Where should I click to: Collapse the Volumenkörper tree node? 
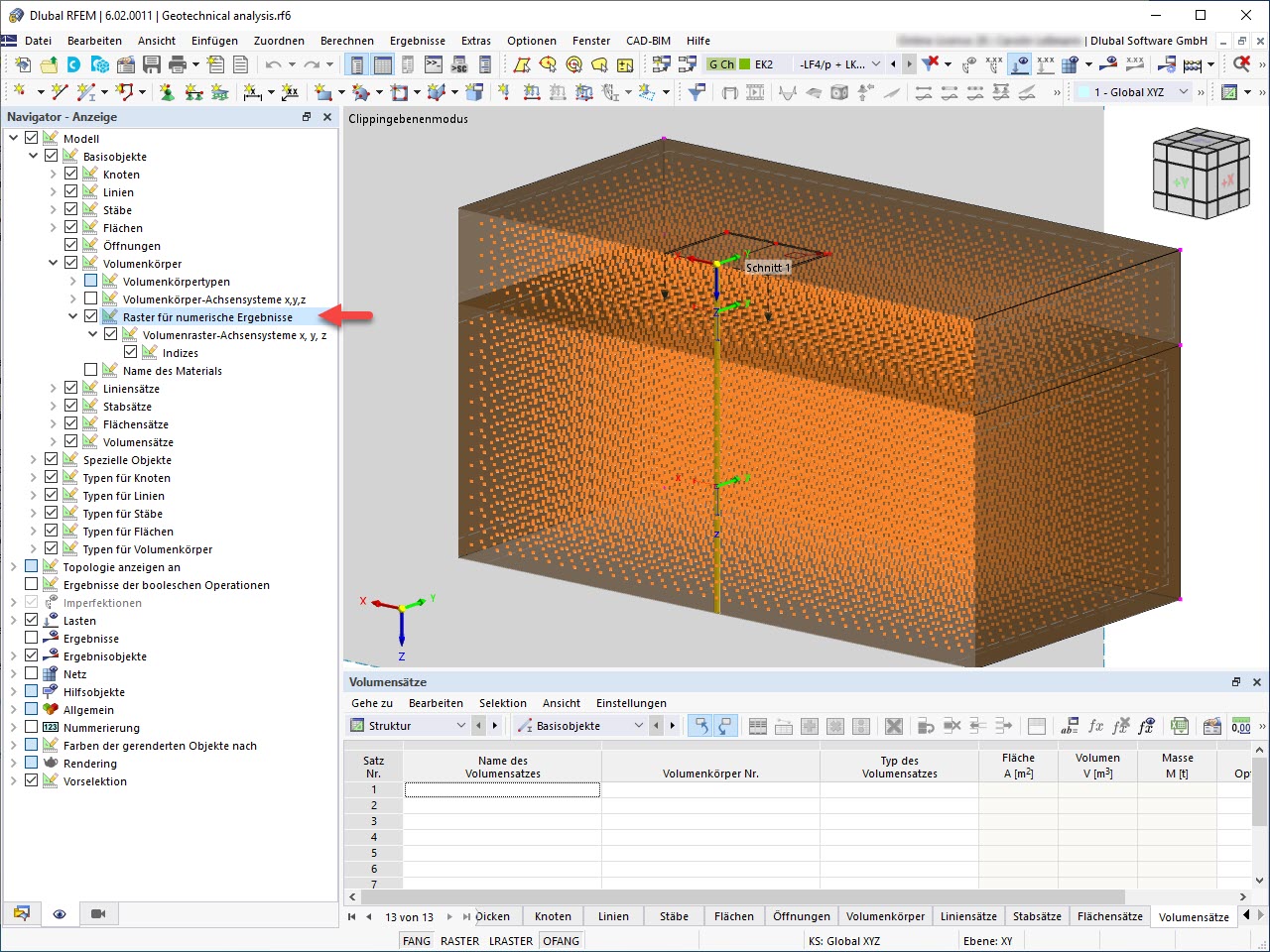[54, 264]
